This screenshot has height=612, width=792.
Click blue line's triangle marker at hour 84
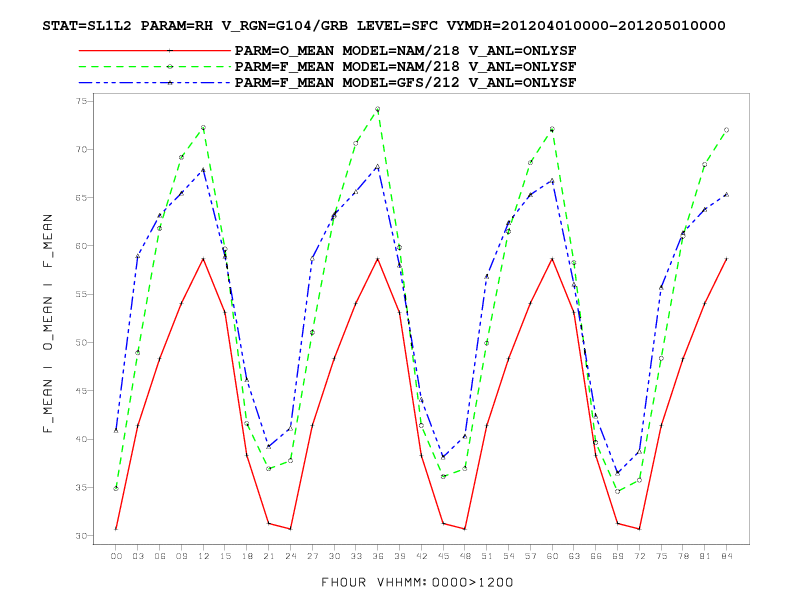click(x=726, y=194)
